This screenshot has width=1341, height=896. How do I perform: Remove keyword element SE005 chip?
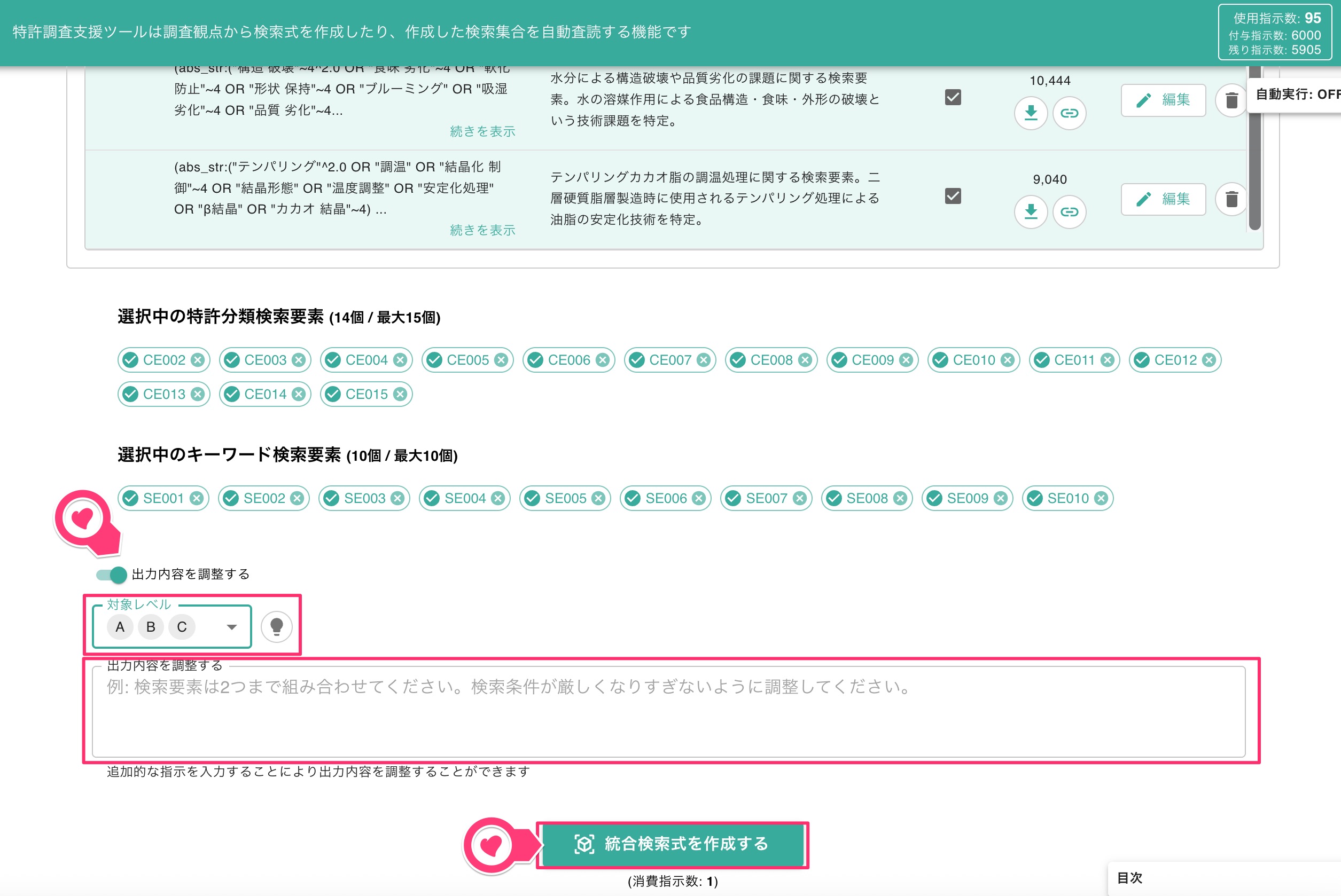[598, 498]
